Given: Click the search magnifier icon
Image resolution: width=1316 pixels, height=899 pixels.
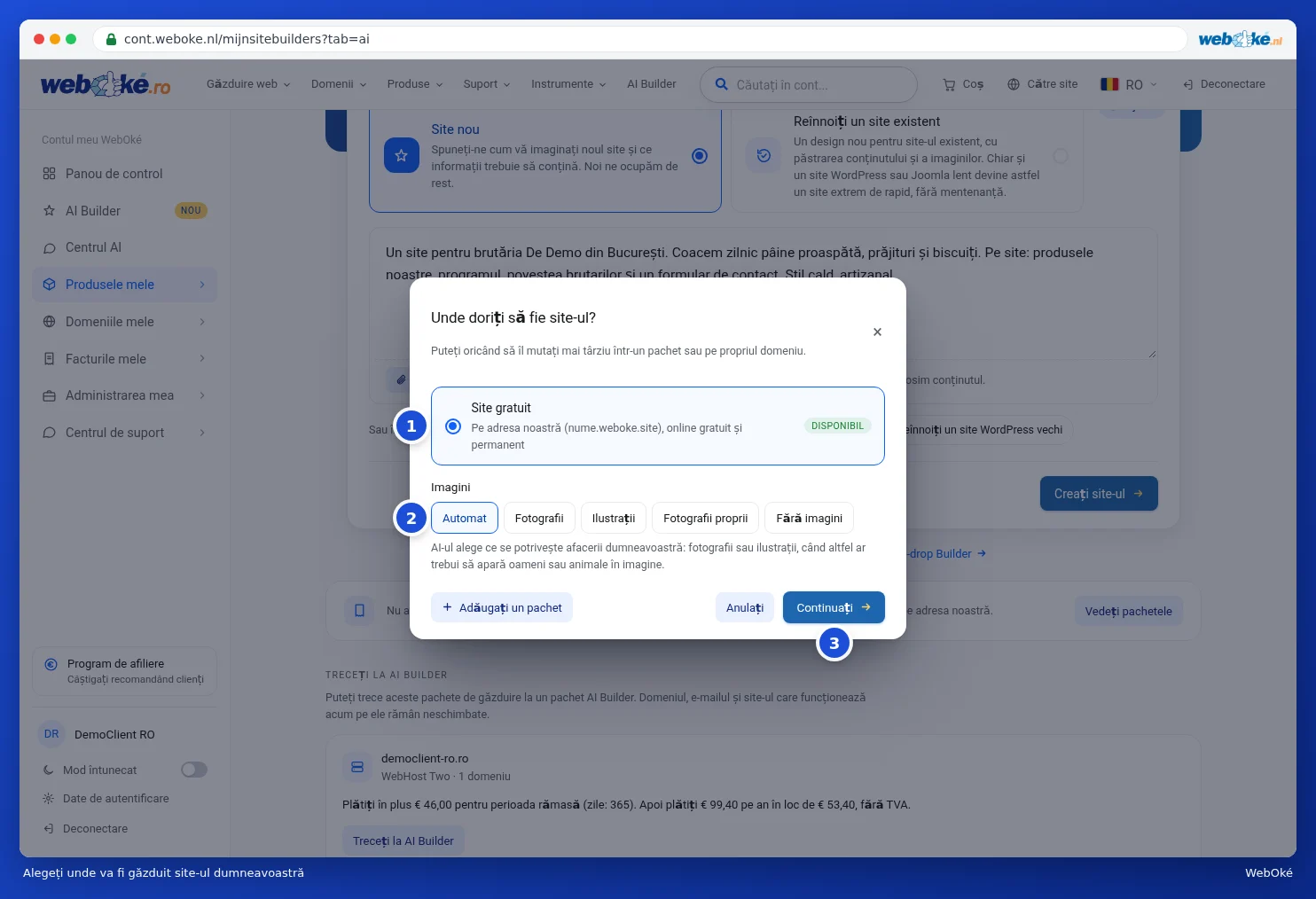Looking at the screenshot, I should pyautogui.click(x=722, y=84).
